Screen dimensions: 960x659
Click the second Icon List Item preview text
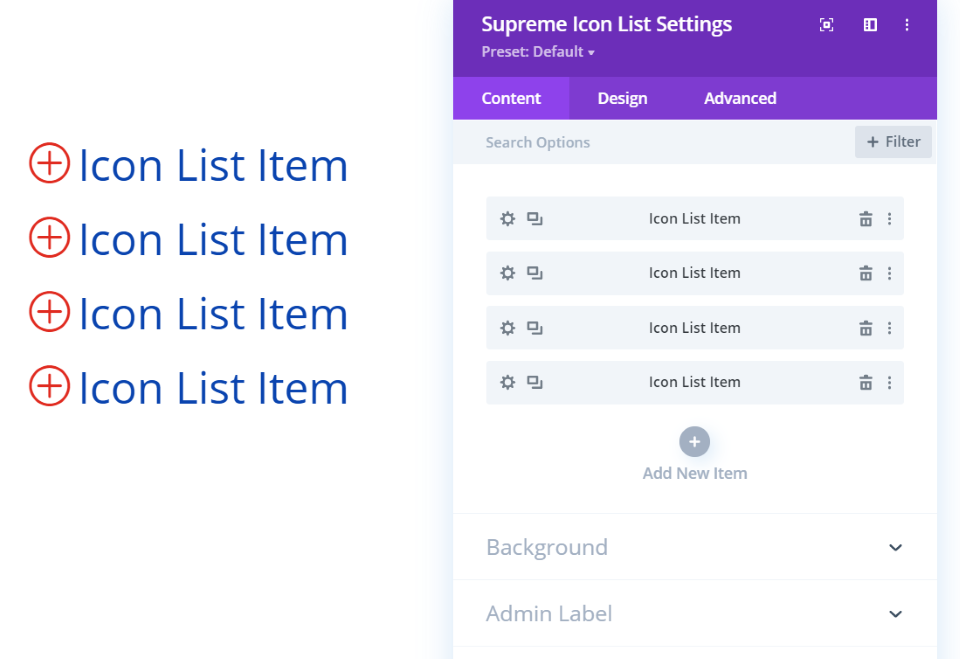click(213, 239)
